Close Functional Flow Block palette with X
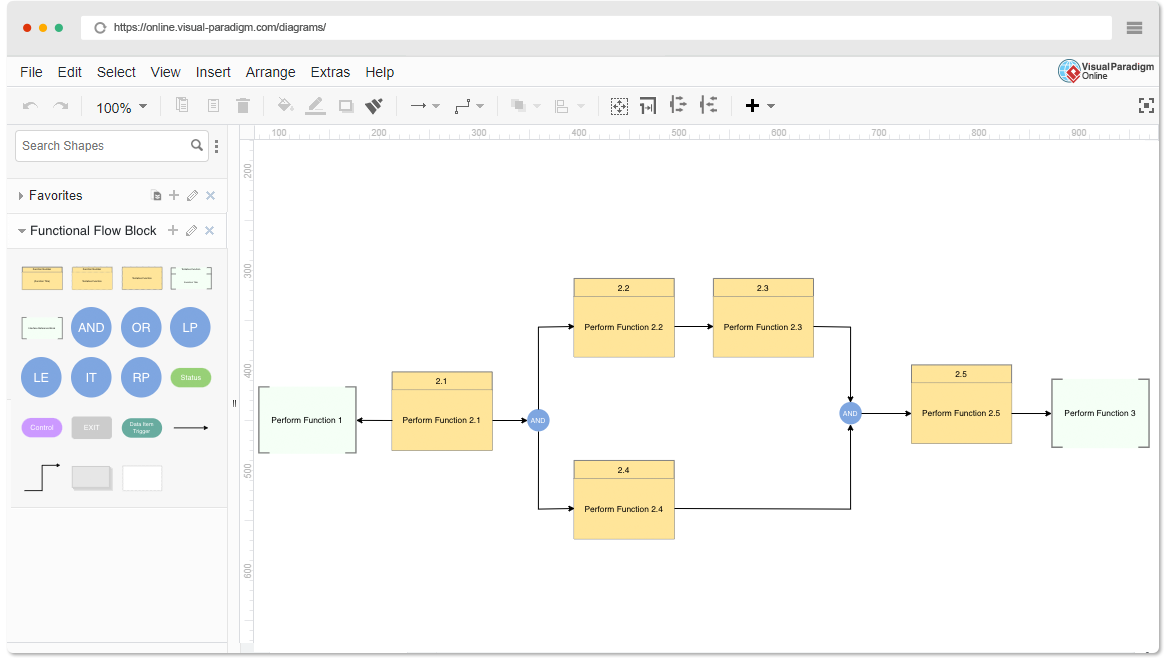The width and height of the screenshot is (1170, 665). 210,231
